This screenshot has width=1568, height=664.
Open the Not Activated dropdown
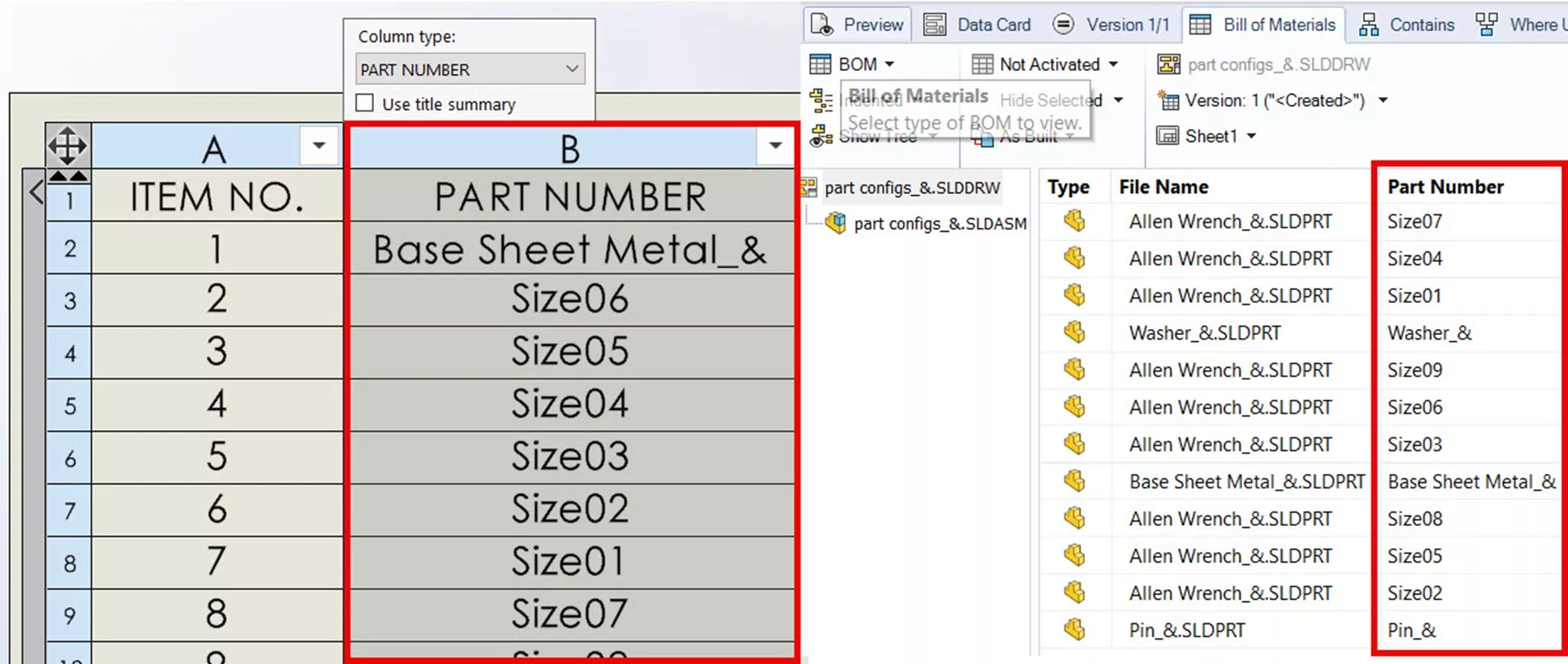(x=1044, y=64)
